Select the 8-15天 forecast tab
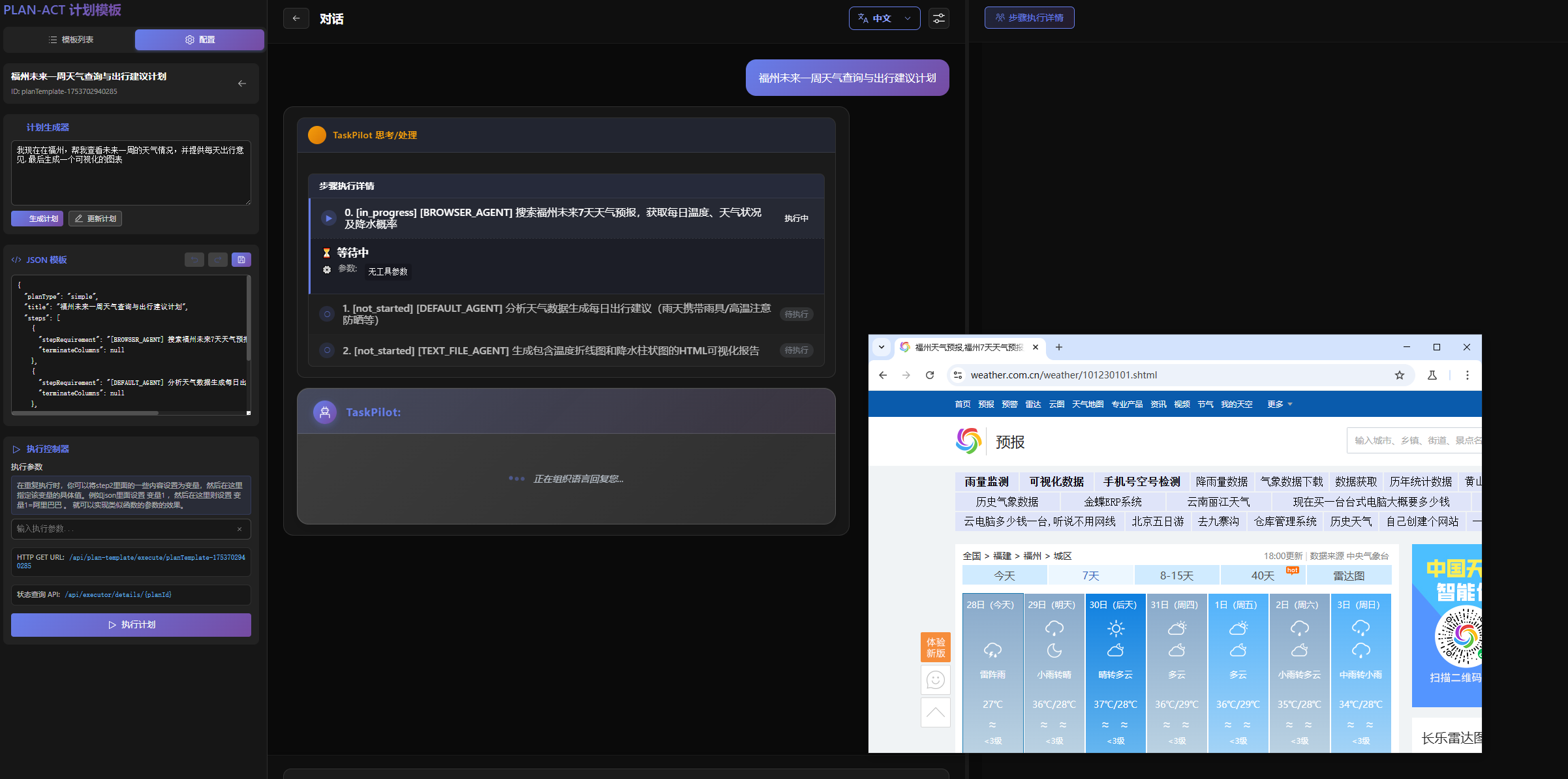Image resolution: width=1568 pixels, height=779 pixels. (x=1176, y=575)
